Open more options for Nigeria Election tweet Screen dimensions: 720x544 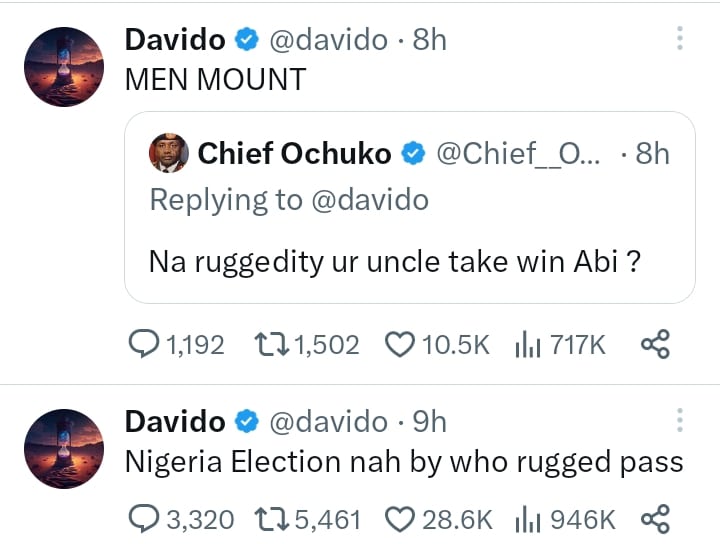[680, 420]
